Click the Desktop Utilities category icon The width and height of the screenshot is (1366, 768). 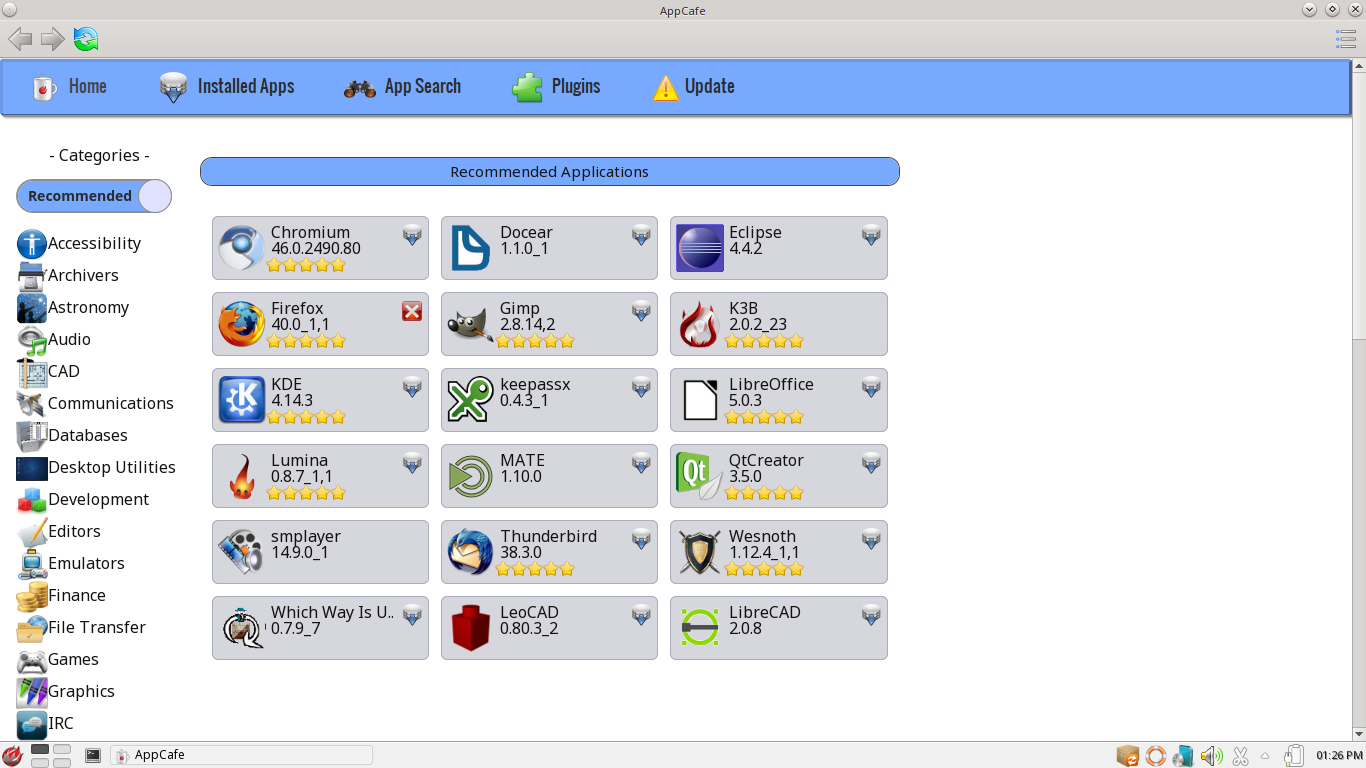32,468
